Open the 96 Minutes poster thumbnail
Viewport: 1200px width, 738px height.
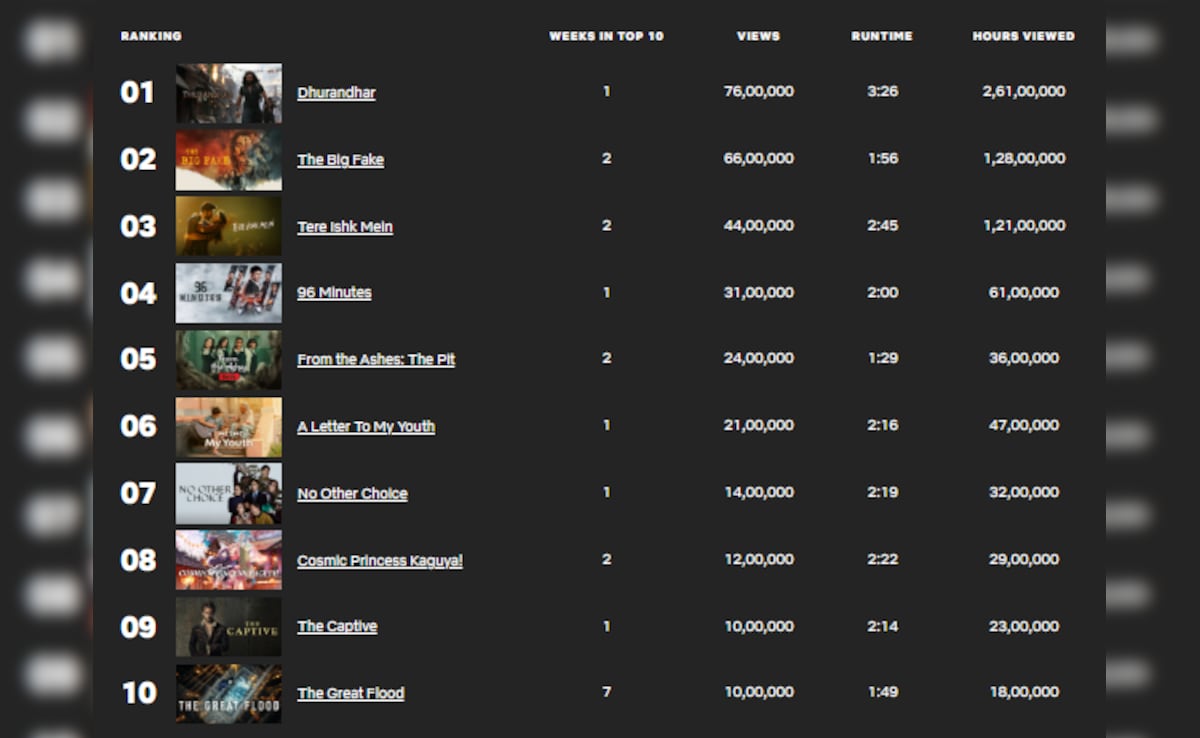pos(228,293)
